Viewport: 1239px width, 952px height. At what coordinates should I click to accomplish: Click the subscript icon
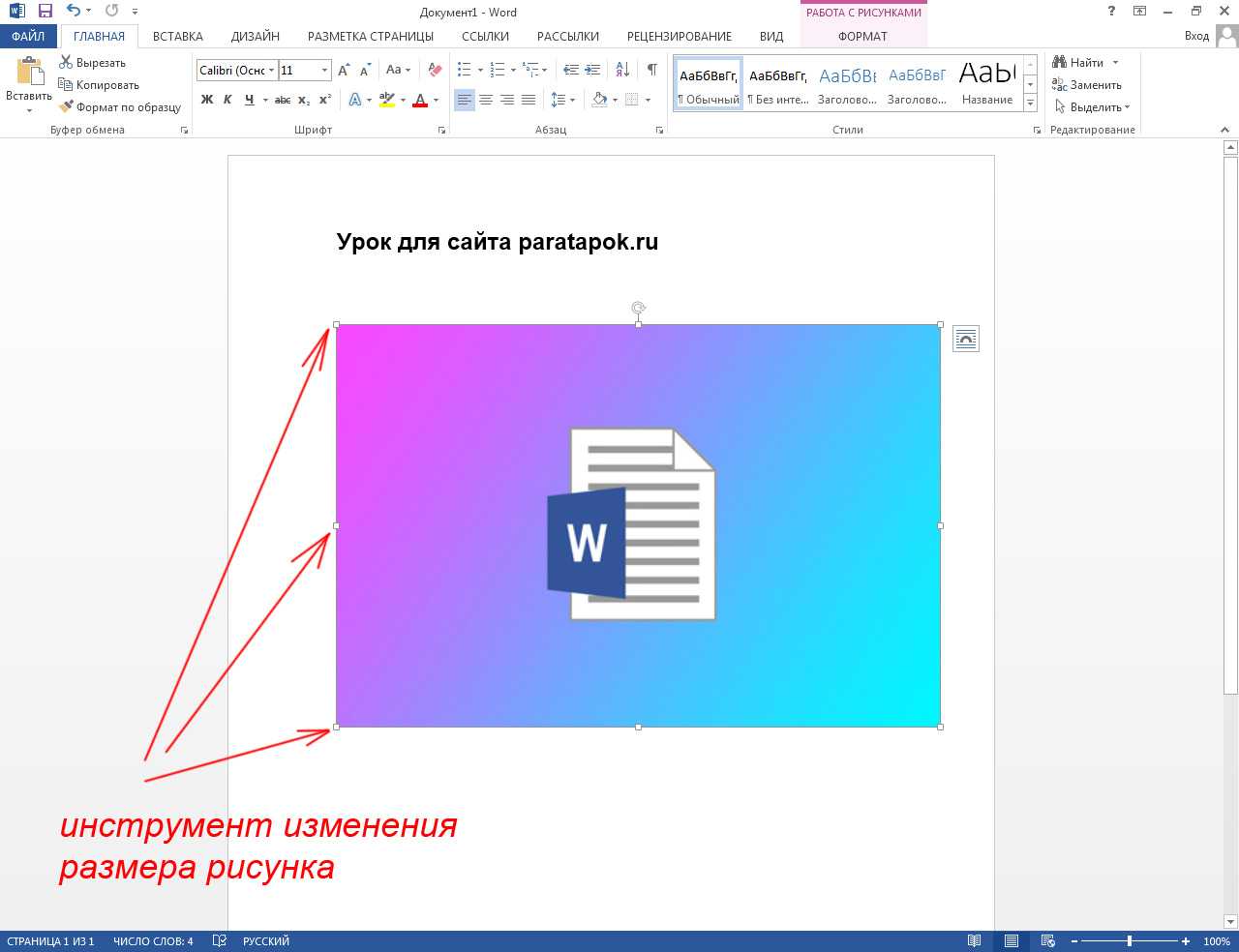point(301,100)
